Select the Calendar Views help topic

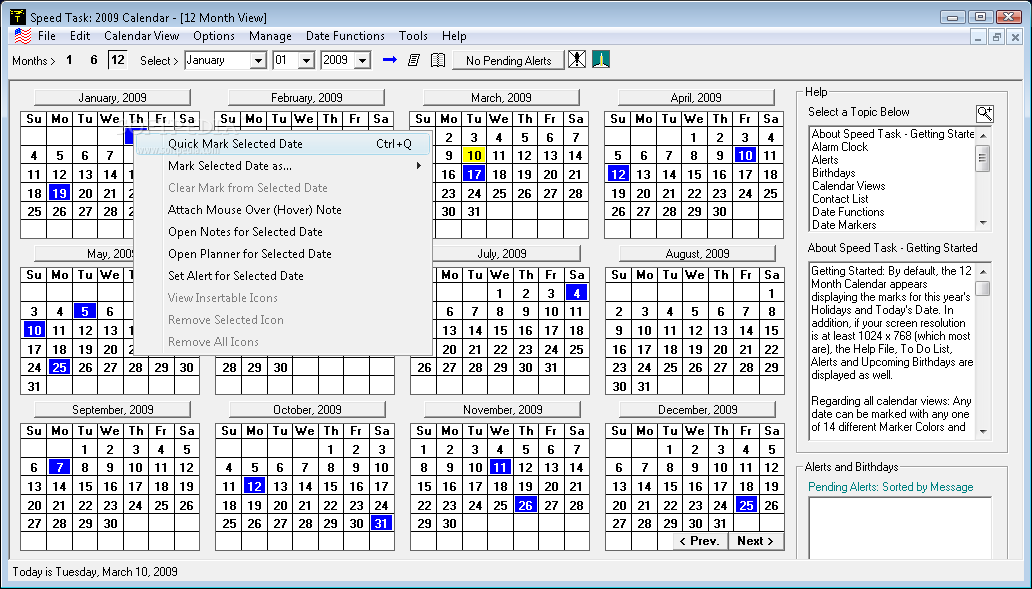click(x=848, y=186)
